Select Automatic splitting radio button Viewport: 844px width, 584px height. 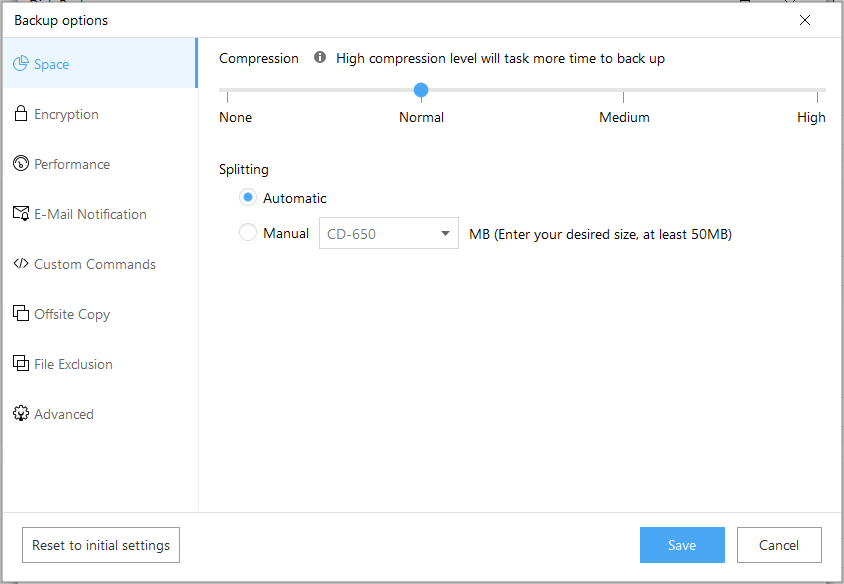[248, 198]
